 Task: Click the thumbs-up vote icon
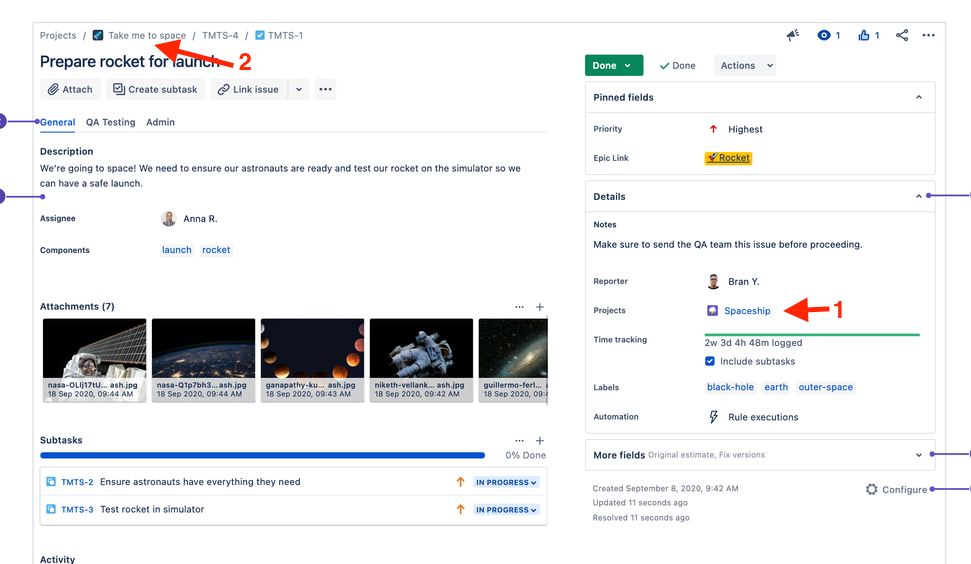click(864, 35)
